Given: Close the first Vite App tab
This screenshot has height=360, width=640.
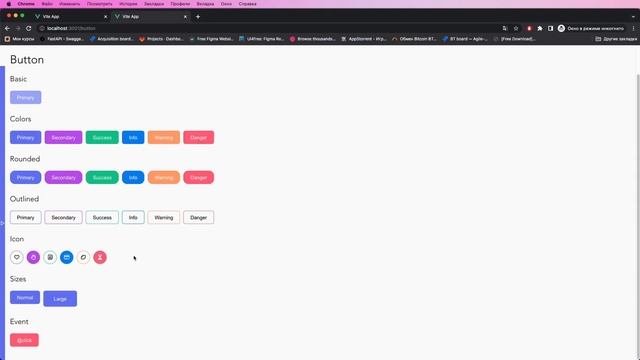Looking at the screenshot, I should point(105,17).
